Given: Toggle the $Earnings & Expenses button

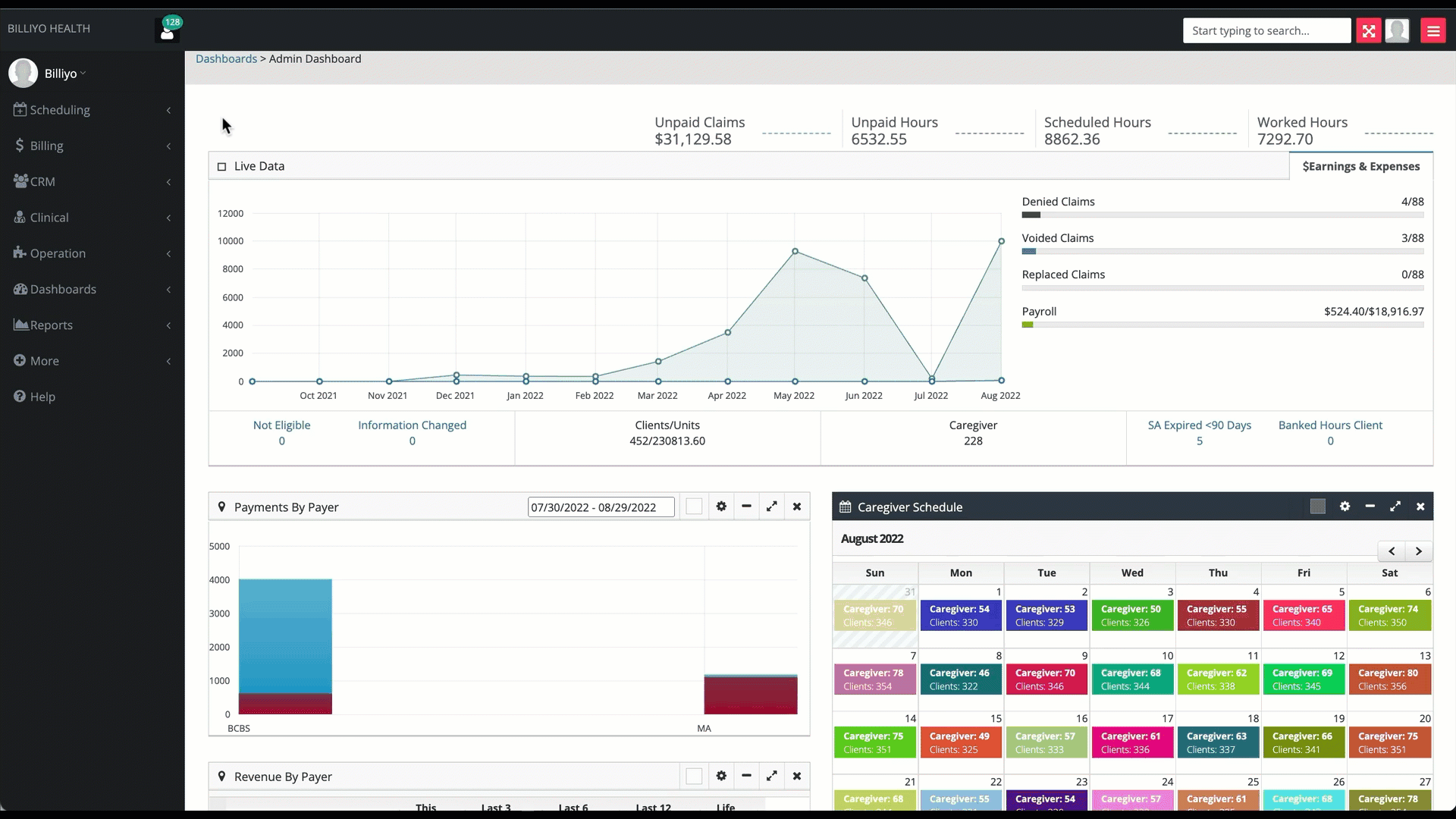Looking at the screenshot, I should pyautogui.click(x=1362, y=166).
